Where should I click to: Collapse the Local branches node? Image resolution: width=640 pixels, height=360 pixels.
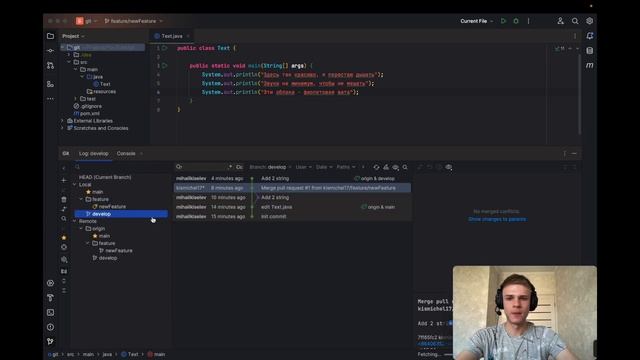75,184
